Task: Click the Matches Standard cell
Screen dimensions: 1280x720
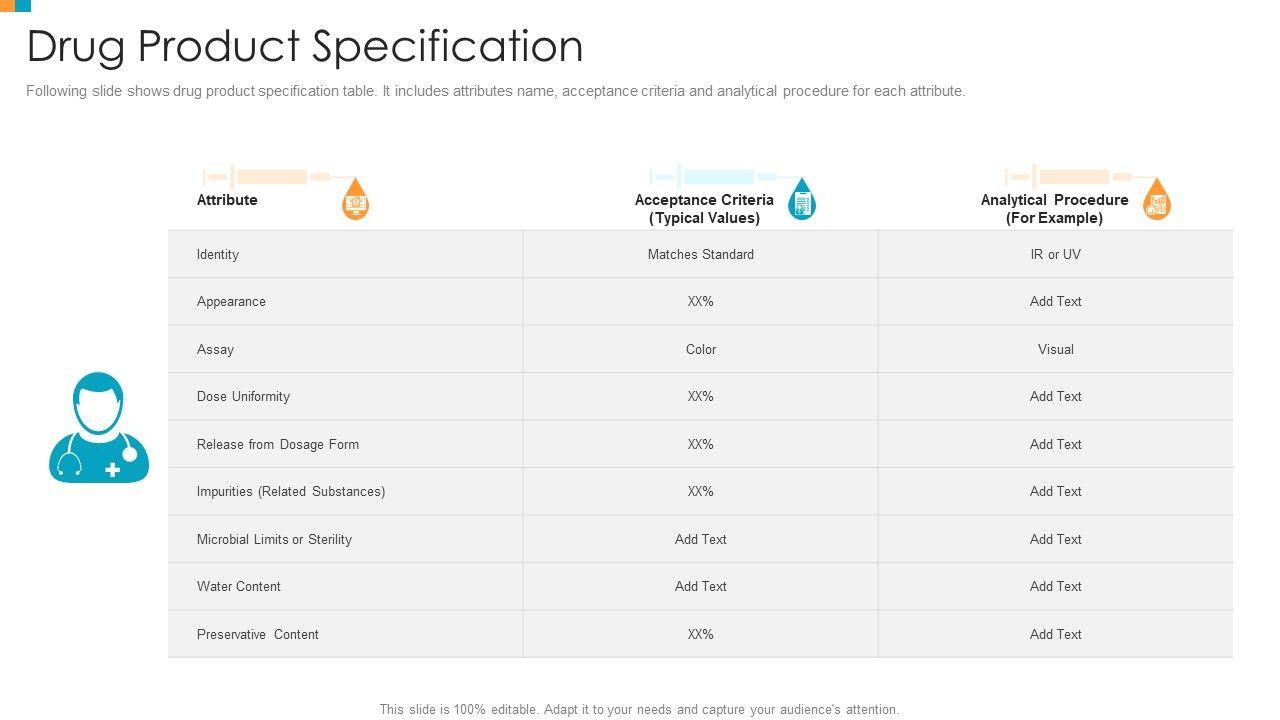Action: pos(701,254)
